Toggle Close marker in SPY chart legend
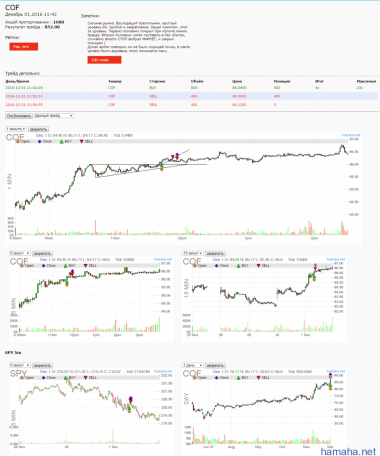The width and height of the screenshot is (380, 456). click(x=43, y=378)
